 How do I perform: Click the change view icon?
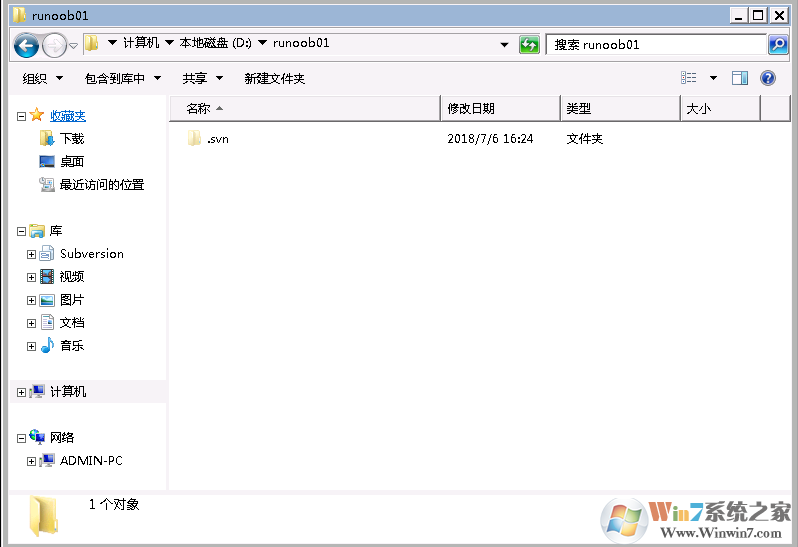[x=689, y=78]
